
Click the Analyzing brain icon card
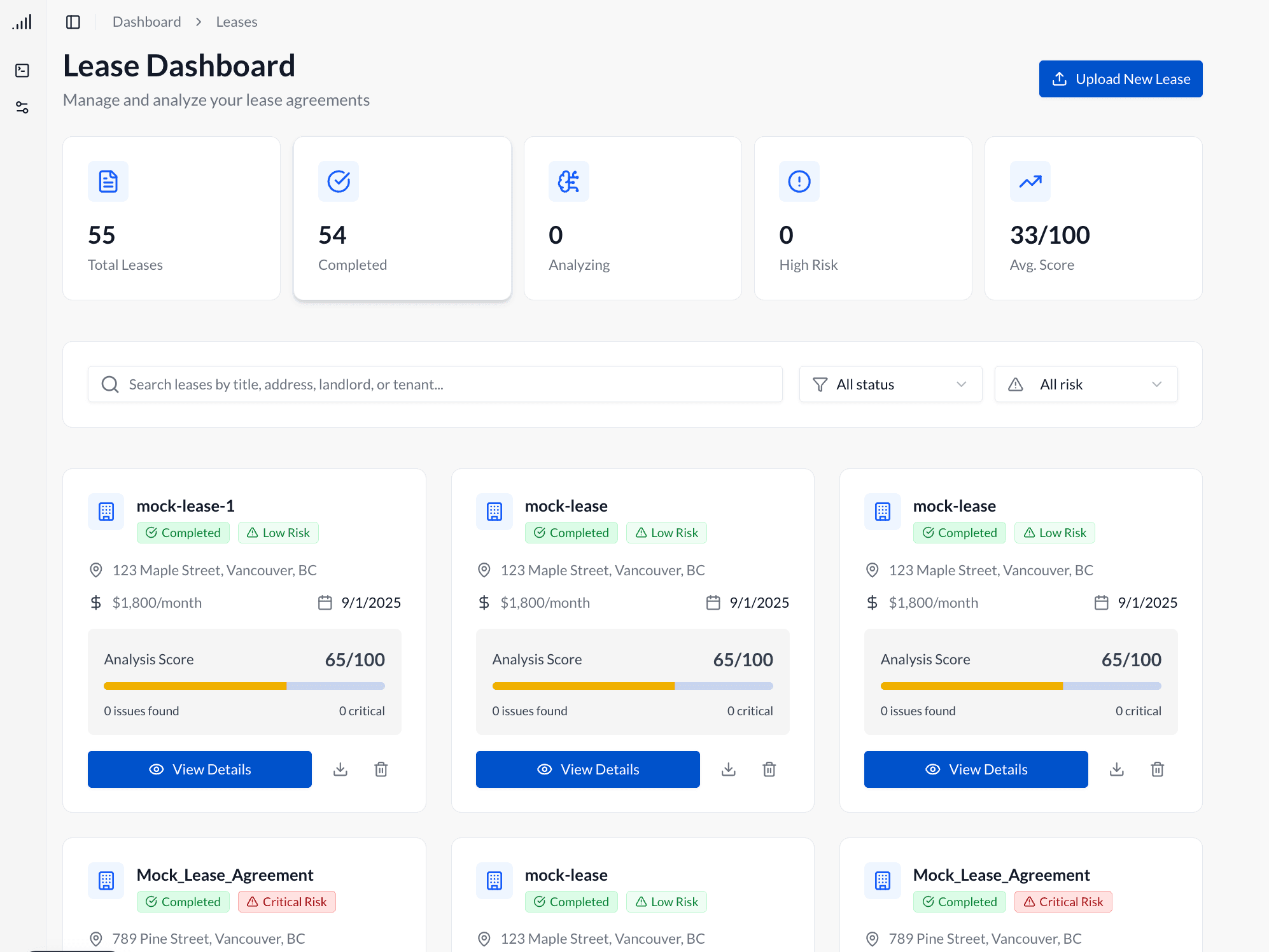click(x=569, y=181)
